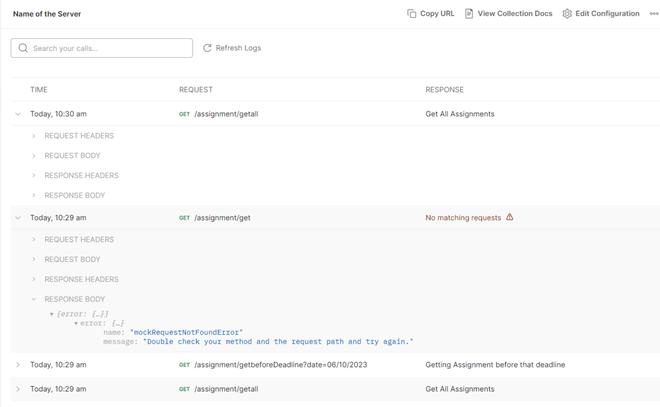Click the View Collection Docs link
660x407 pixels.
coord(514,14)
